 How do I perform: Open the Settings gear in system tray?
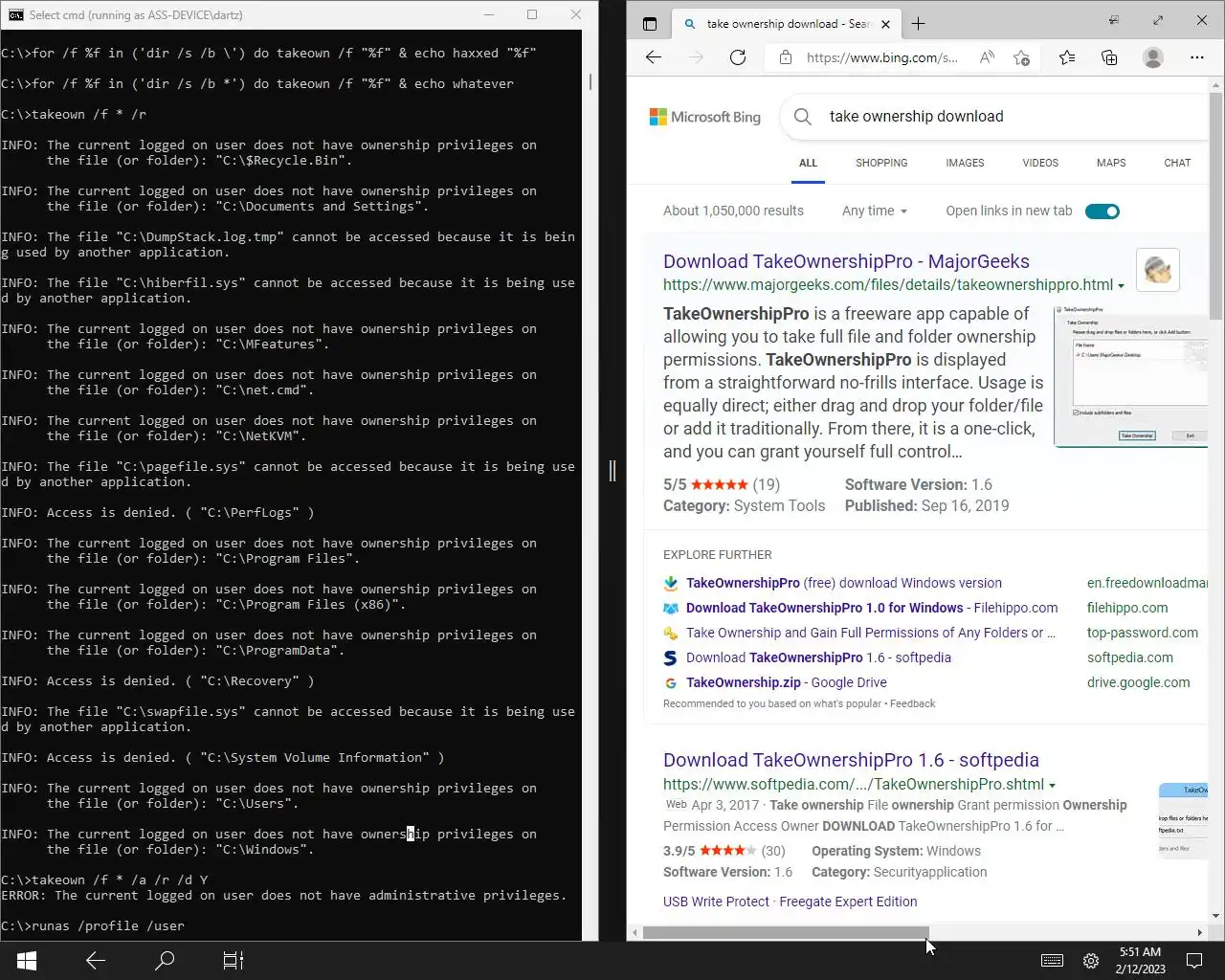(x=1090, y=960)
